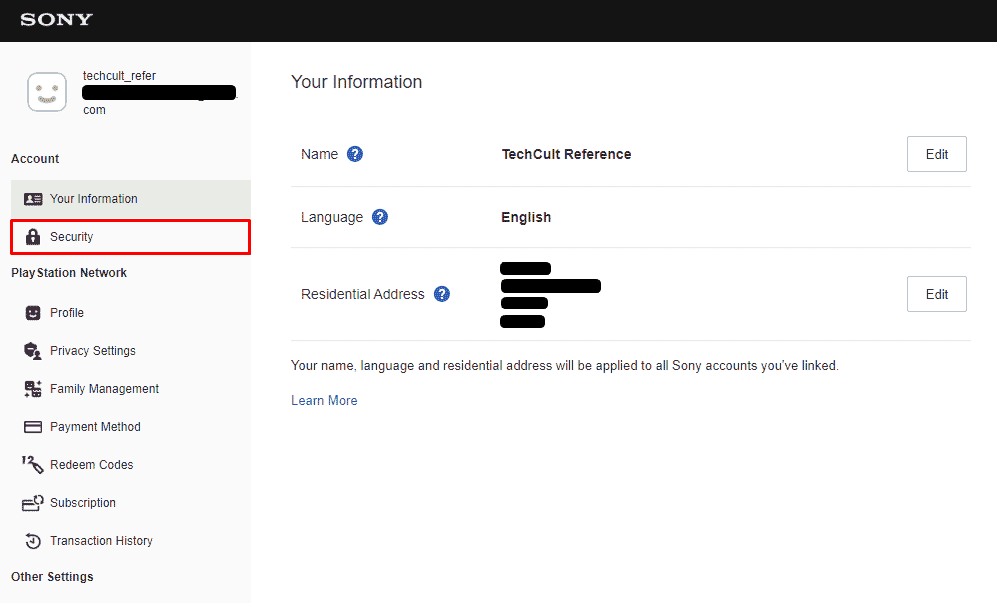This screenshot has height=603, width=997.
Task: Click the Family Management icon
Action: (x=33, y=389)
